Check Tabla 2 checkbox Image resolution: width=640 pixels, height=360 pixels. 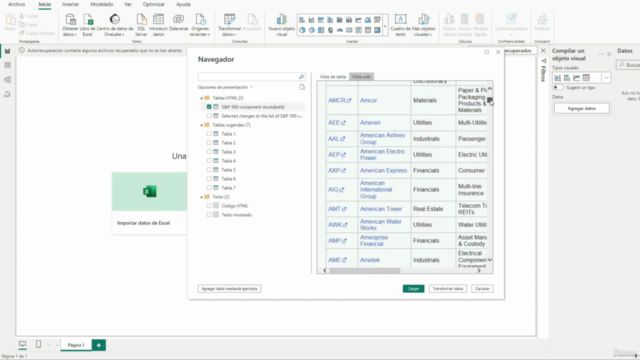(209, 143)
